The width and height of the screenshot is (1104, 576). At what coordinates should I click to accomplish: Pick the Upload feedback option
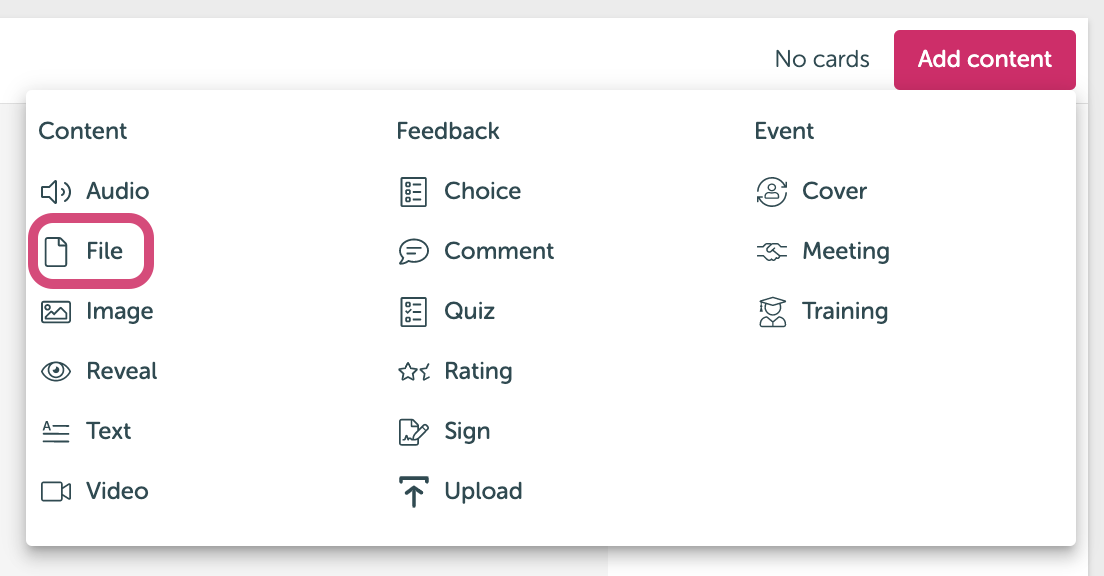[x=460, y=491]
